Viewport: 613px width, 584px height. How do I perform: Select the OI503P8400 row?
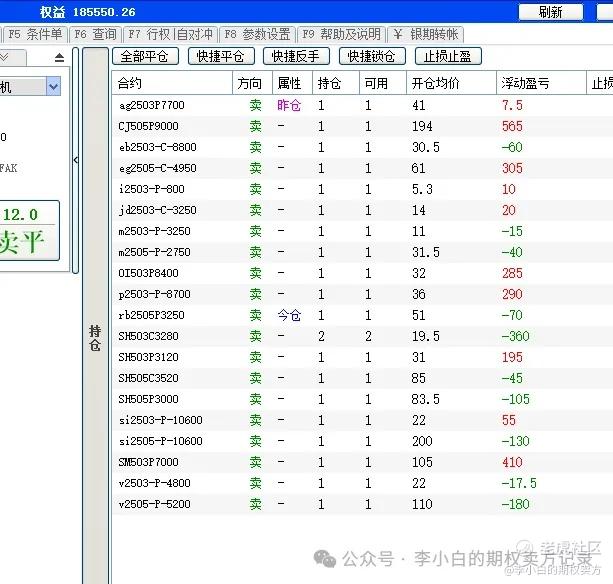pos(362,273)
